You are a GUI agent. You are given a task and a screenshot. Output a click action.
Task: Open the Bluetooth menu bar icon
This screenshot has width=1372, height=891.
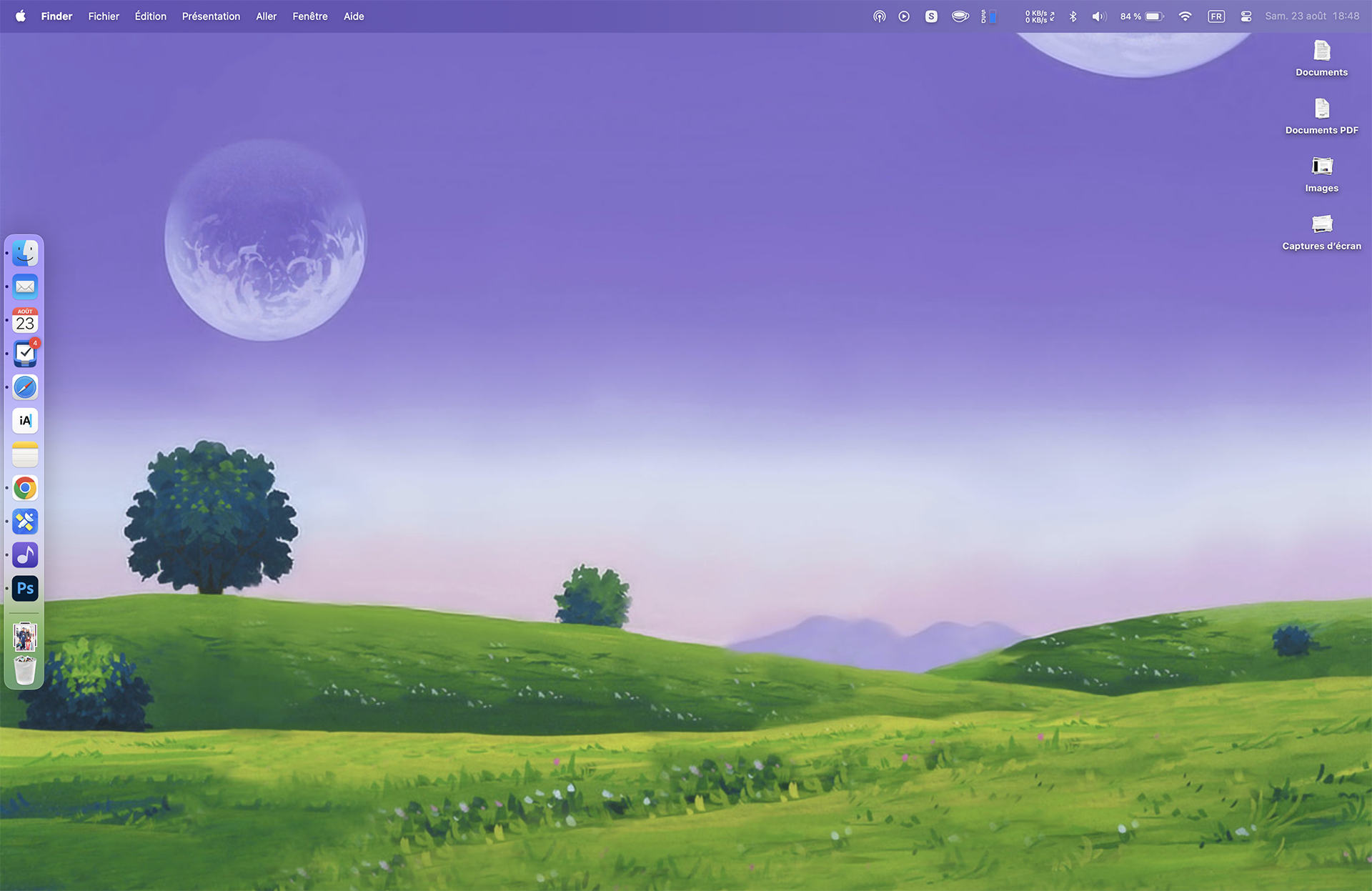[x=1073, y=16]
